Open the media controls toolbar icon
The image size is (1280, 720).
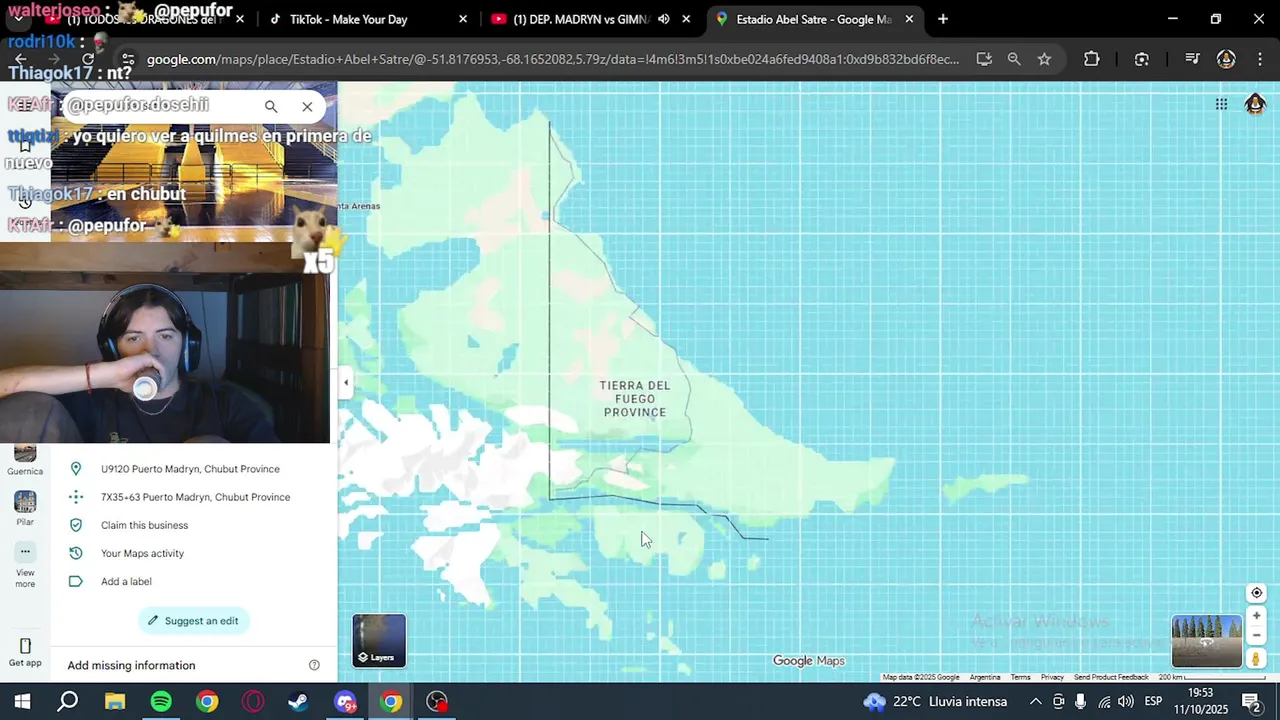click(1192, 59)
